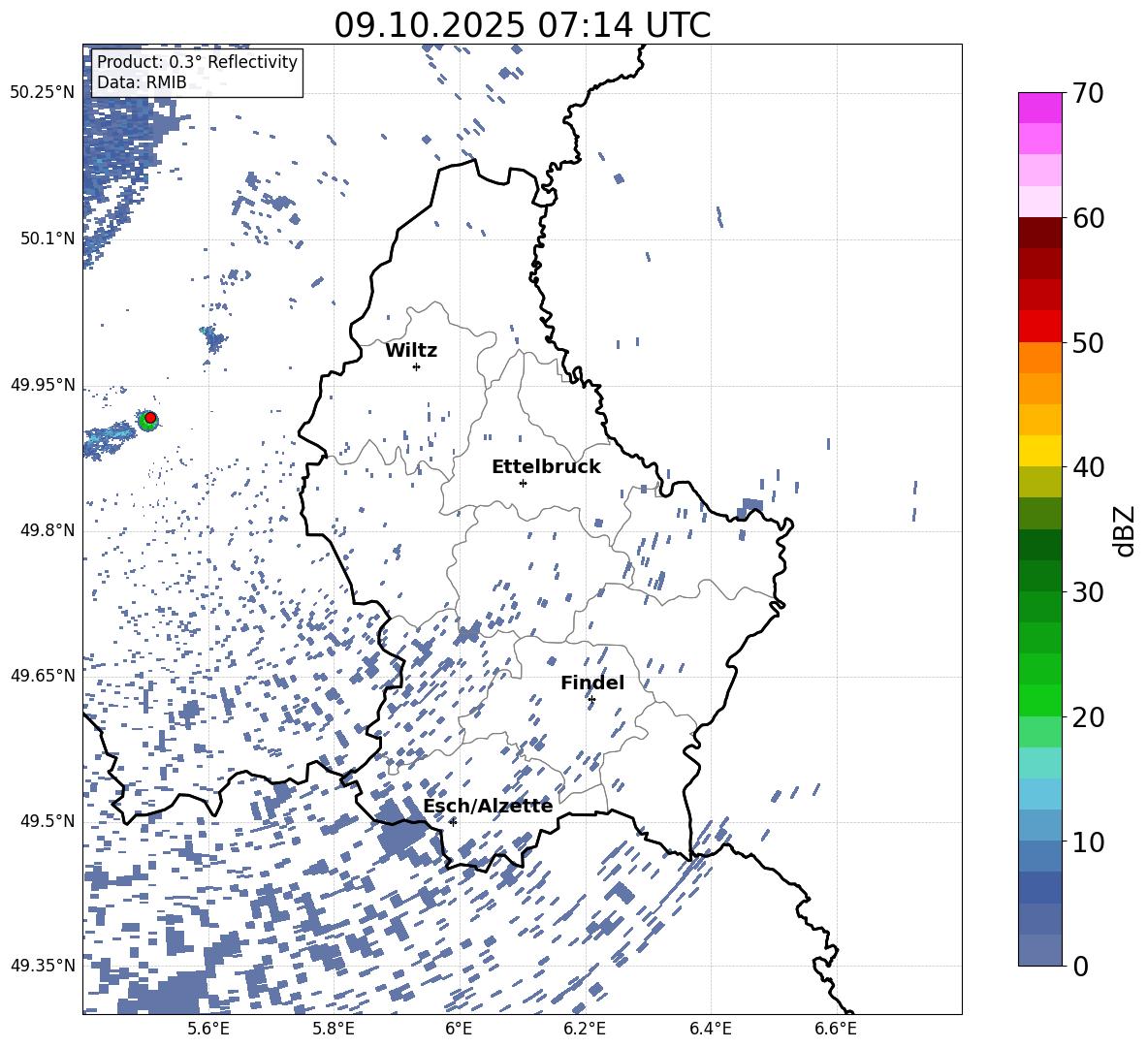Pick the dark green swatch just above 30
This screenshot has width=1148, height=1048.
pyautogui.click(x=1039, y=576)
